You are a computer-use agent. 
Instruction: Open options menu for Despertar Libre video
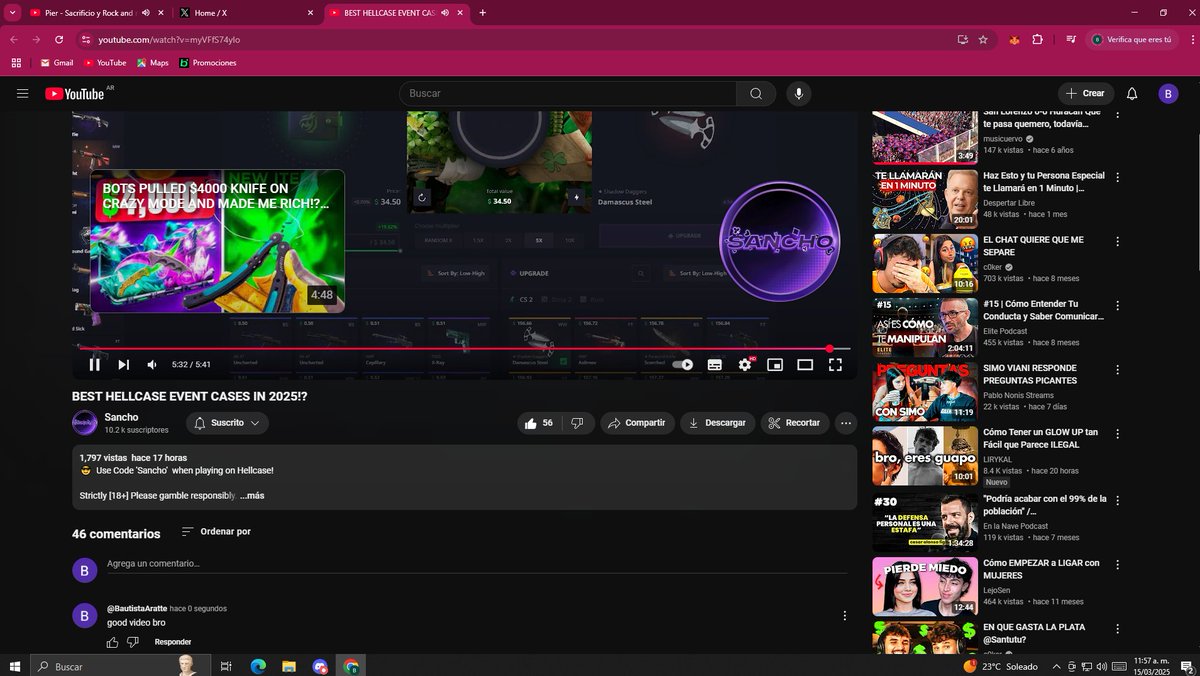point(1118,176)
